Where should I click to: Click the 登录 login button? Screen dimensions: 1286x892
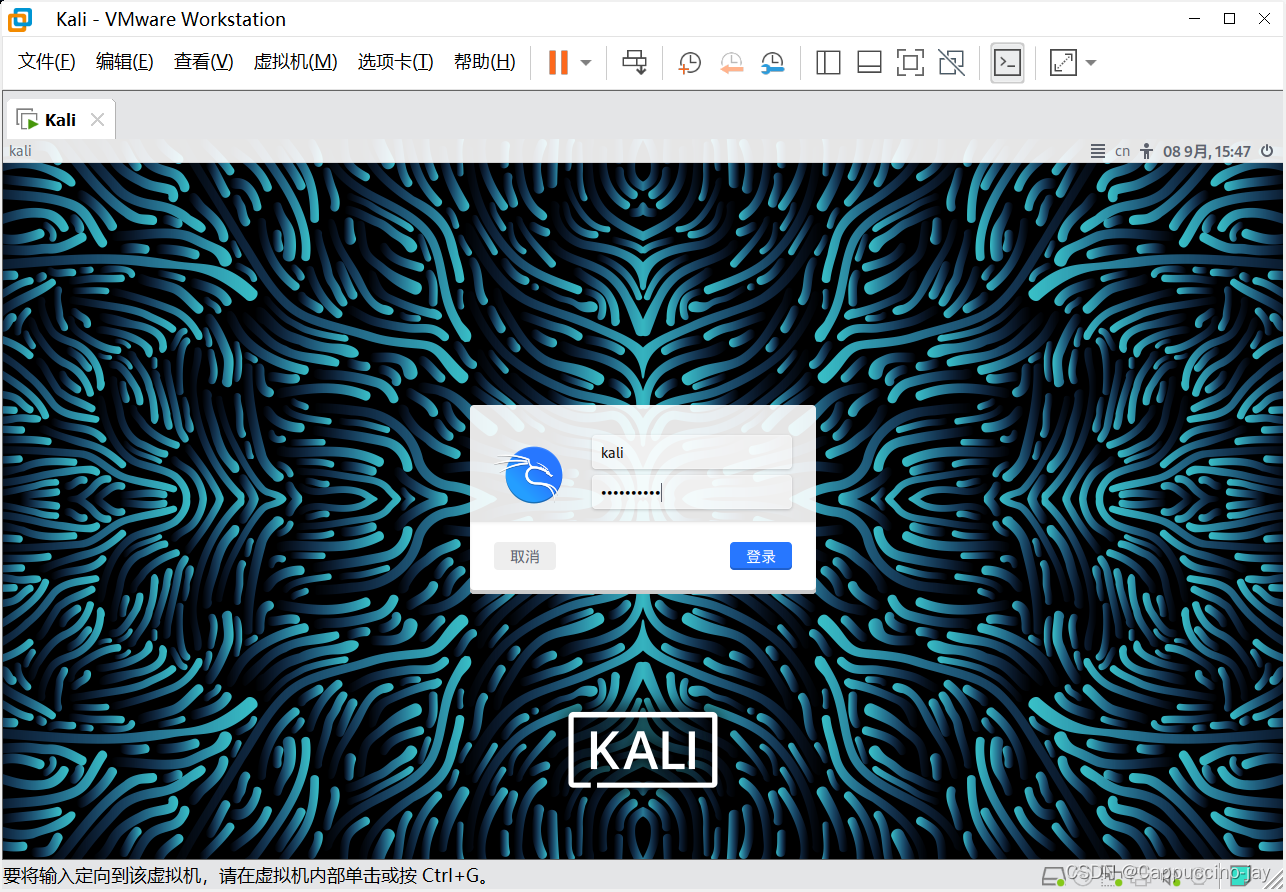pos(761,557)
